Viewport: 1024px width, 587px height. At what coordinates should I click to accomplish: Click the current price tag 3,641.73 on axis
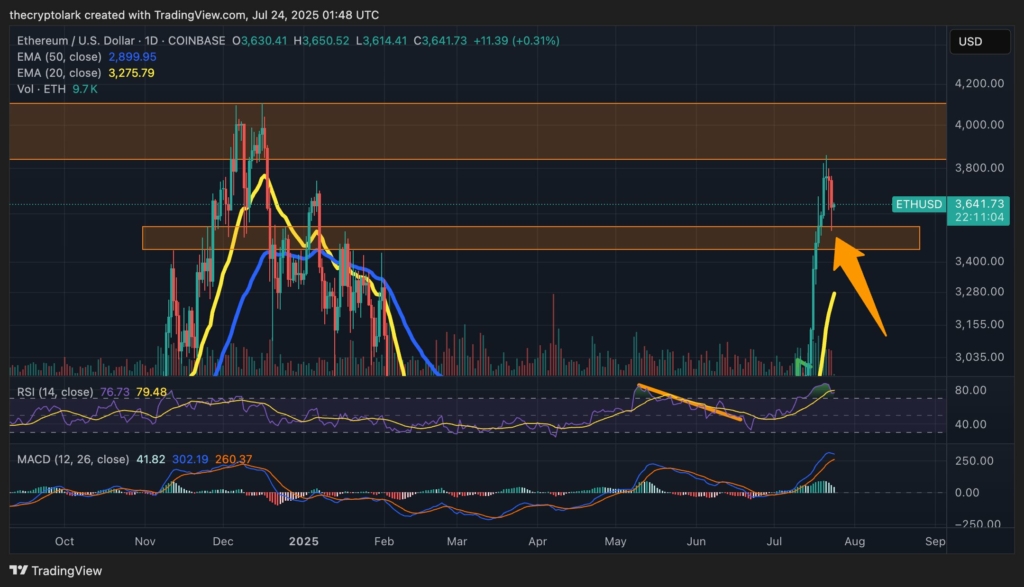(978, 204)
